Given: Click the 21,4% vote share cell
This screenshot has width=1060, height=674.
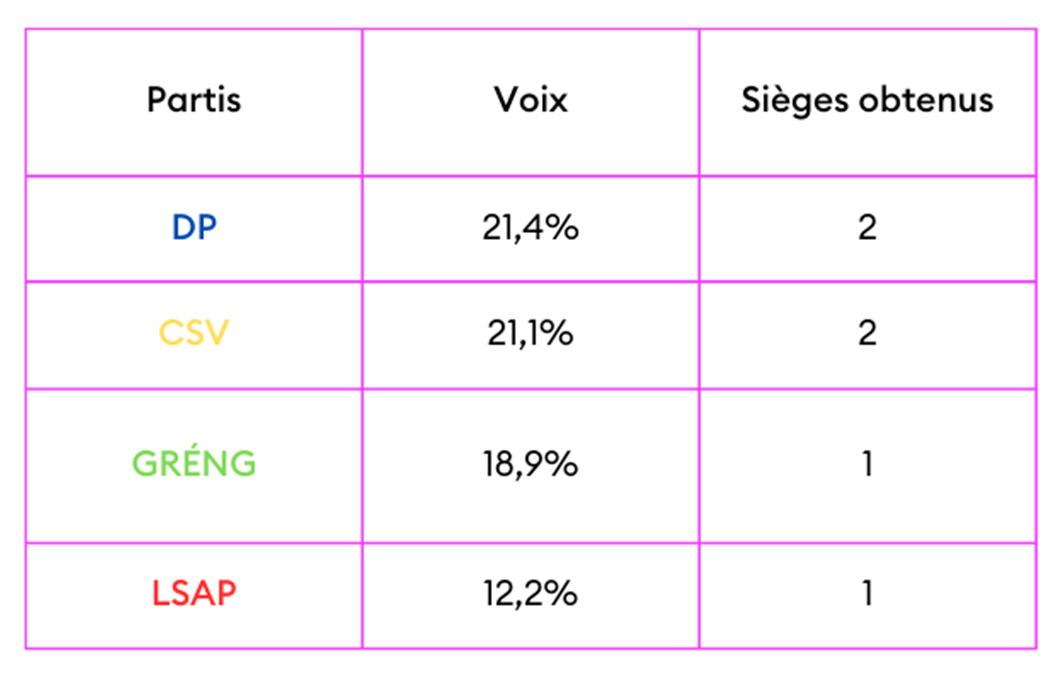Looking at the screenshot, I should [530, 228].
